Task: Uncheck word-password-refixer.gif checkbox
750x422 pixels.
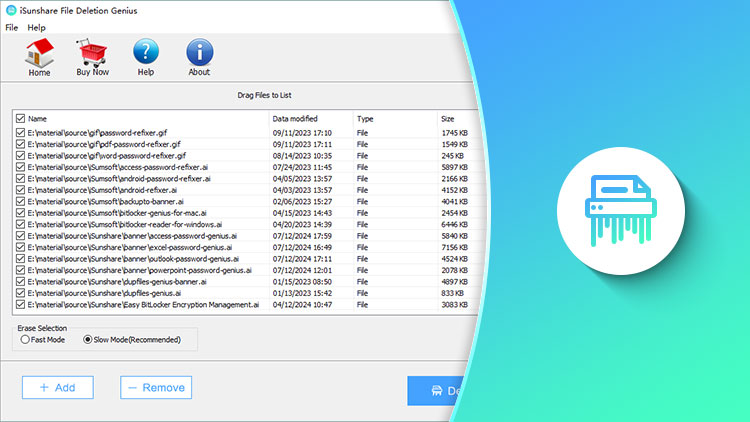Action: click(20, 155)
